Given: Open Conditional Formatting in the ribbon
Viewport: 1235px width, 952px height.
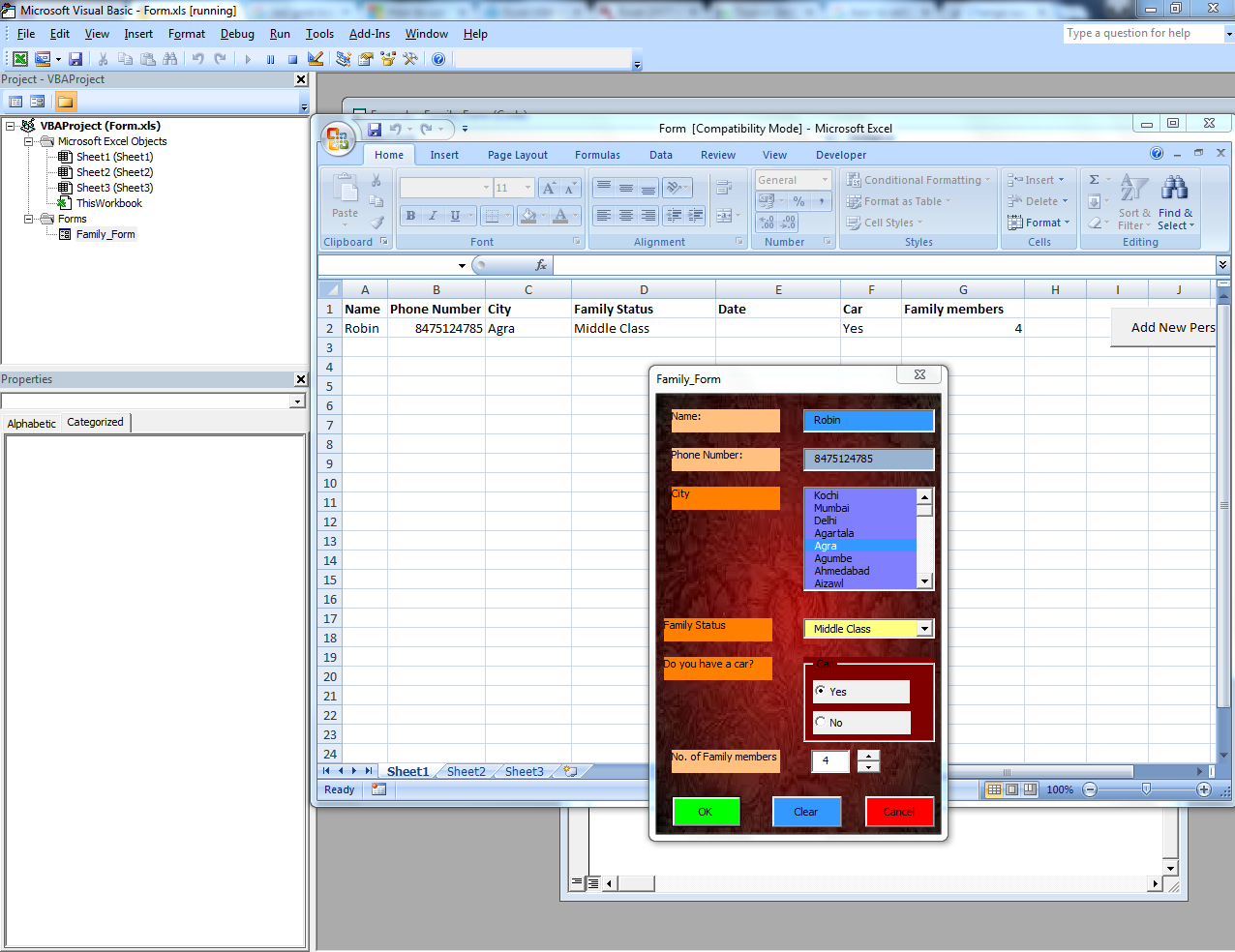Looking at the screenshot, I should click(x=918, y=179).
